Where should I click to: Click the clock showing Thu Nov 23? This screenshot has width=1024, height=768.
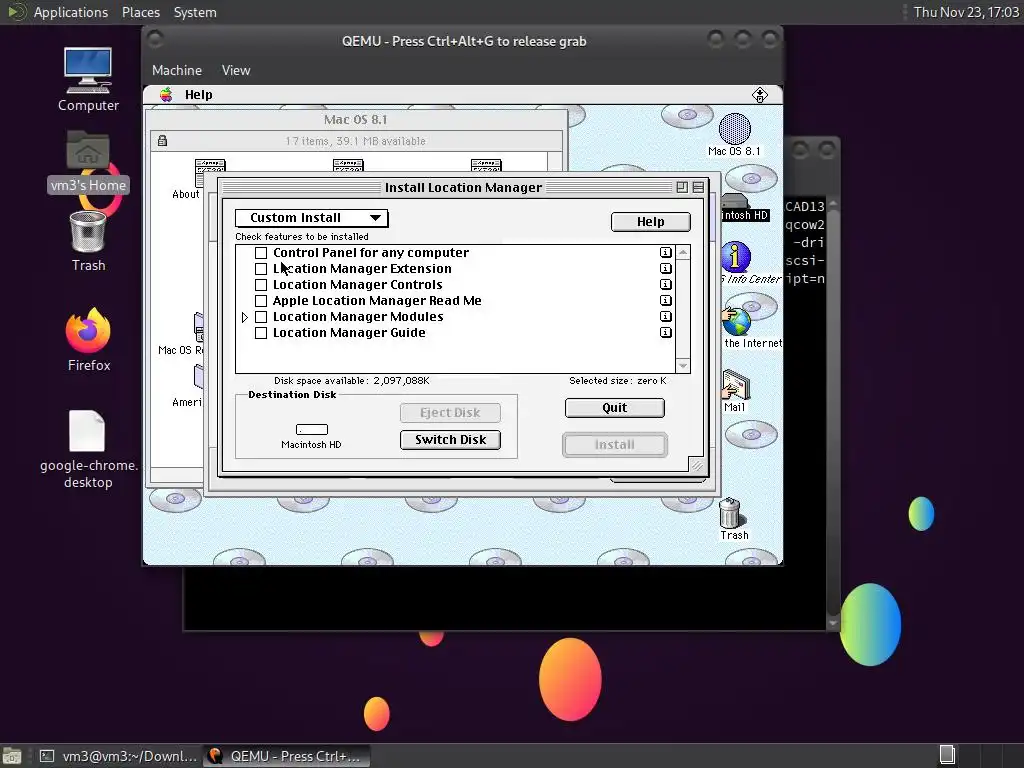click(966, 12)
